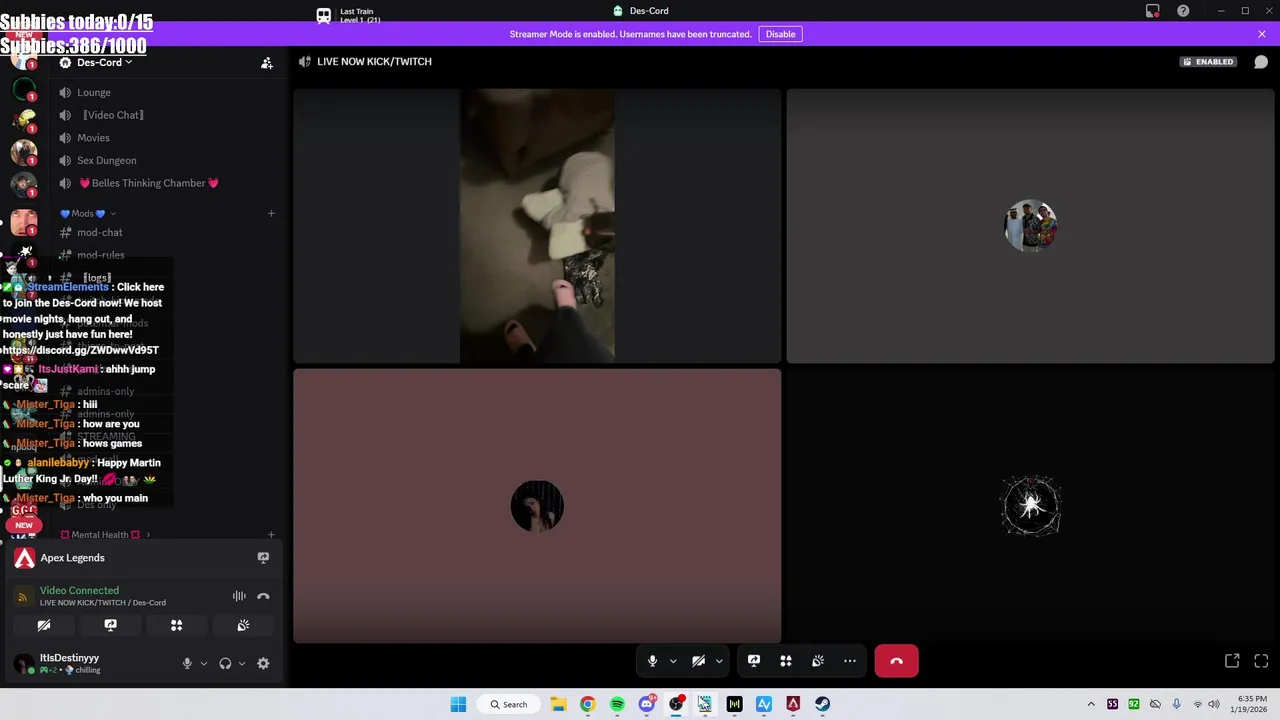
Task: Click the Windows taskbar Search box
Action: coord(508,704)
